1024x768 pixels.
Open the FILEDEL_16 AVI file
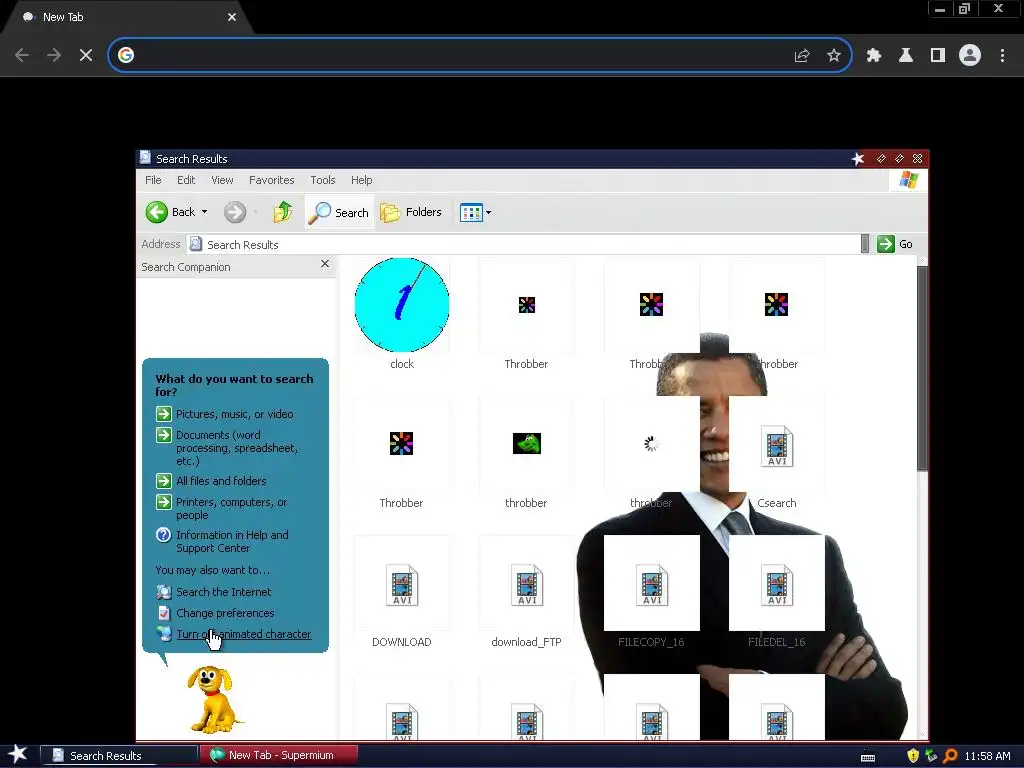pyautogui.click(x=776, y=585)
